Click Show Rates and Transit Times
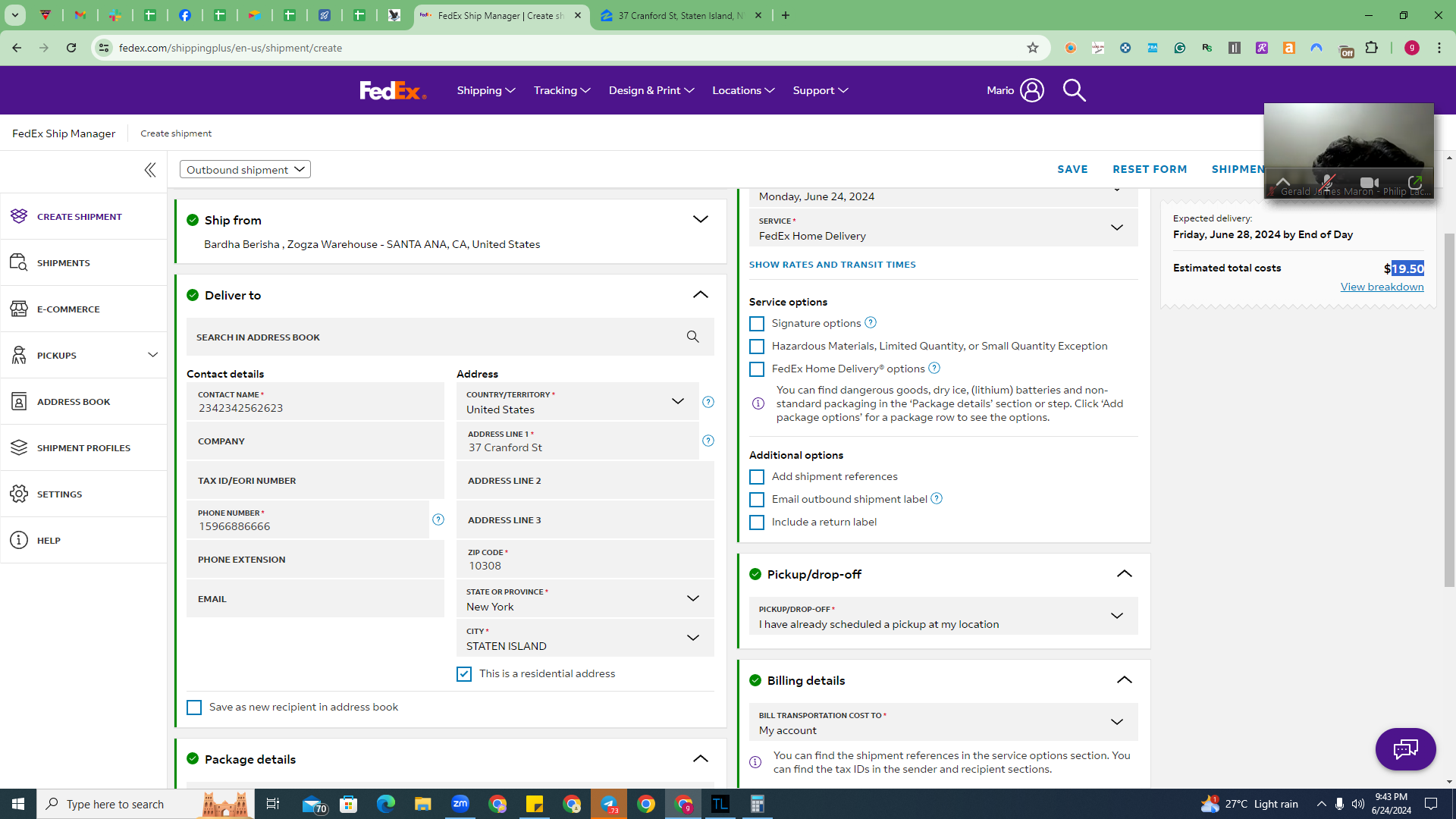The width and height of the screenshot is (1456, 819). pyautogui.click(x=832, y=265)
